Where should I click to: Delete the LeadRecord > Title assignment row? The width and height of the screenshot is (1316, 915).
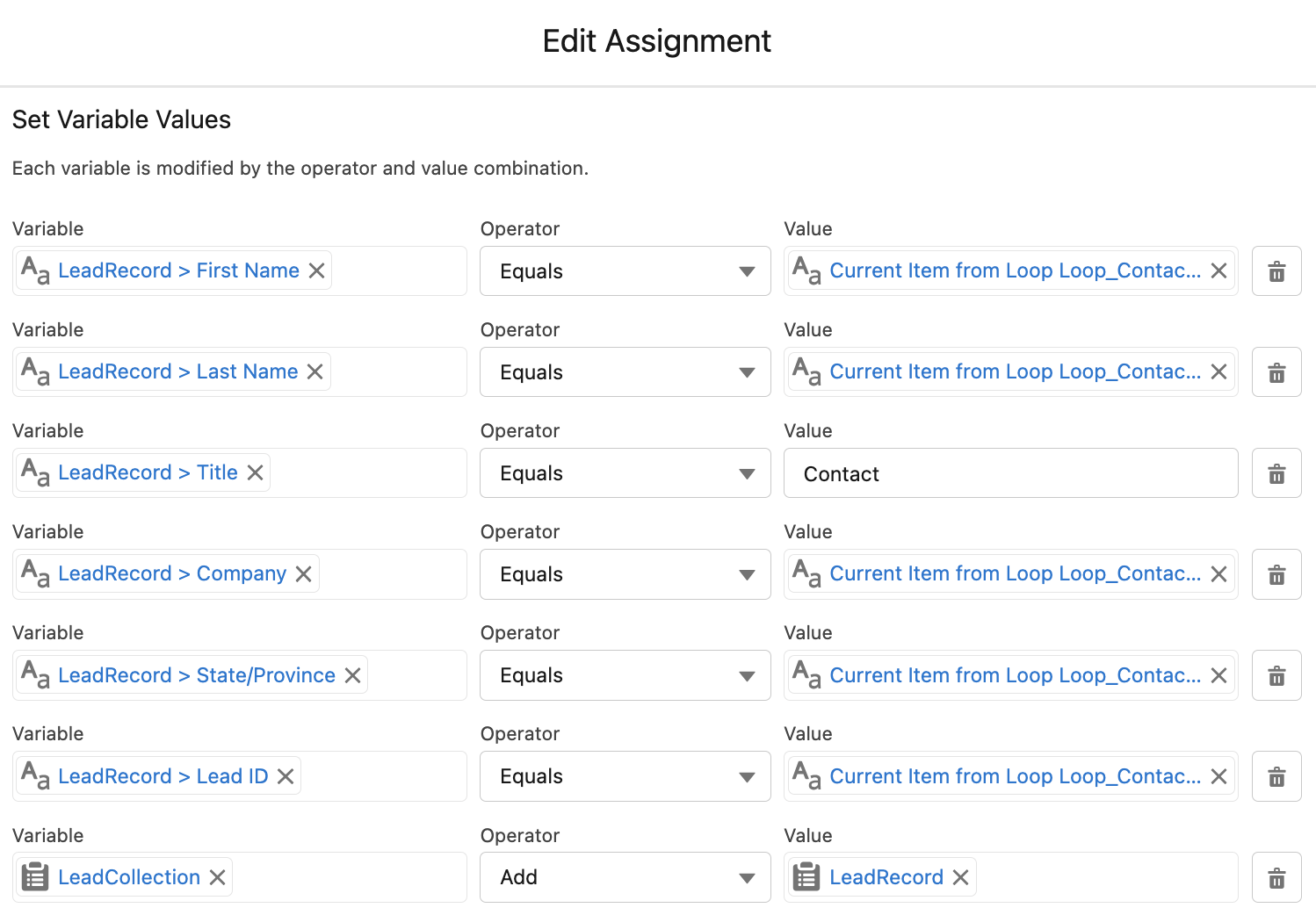coord(1276,472)
